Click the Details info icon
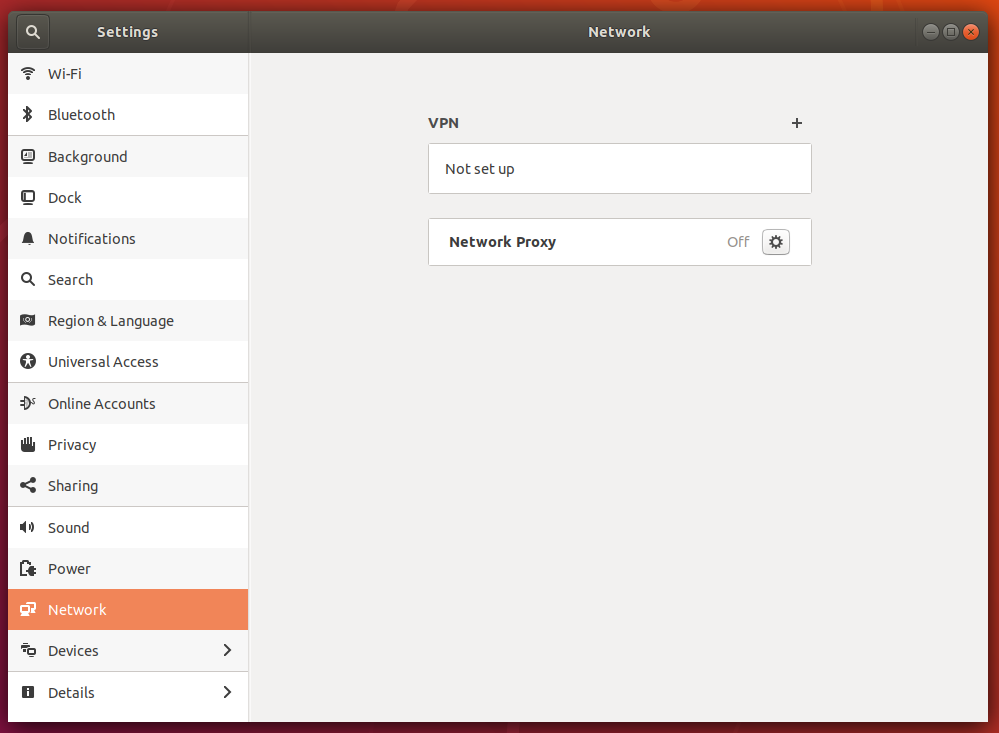Viewport: 999px width, 733px height. point(28,692)
